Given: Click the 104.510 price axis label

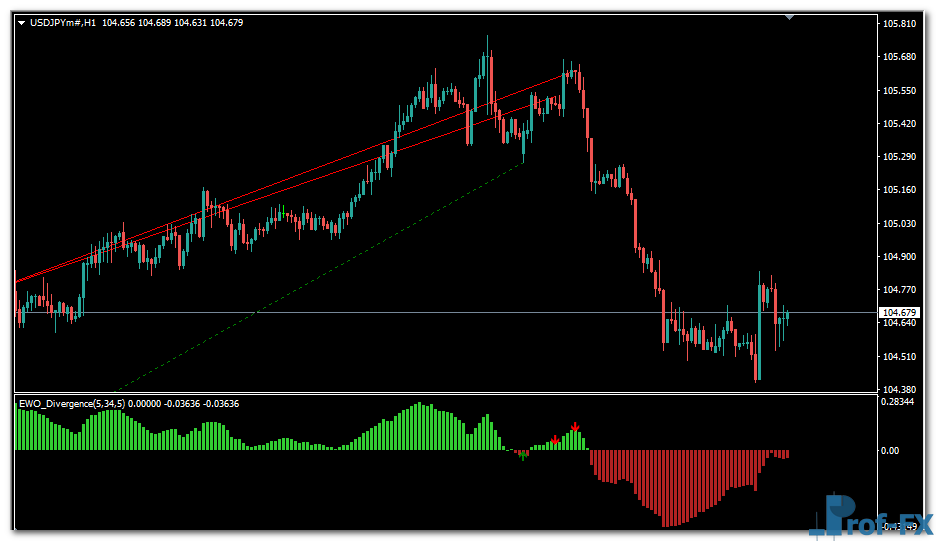Looking at the screenshot, I should coord(900,357).
